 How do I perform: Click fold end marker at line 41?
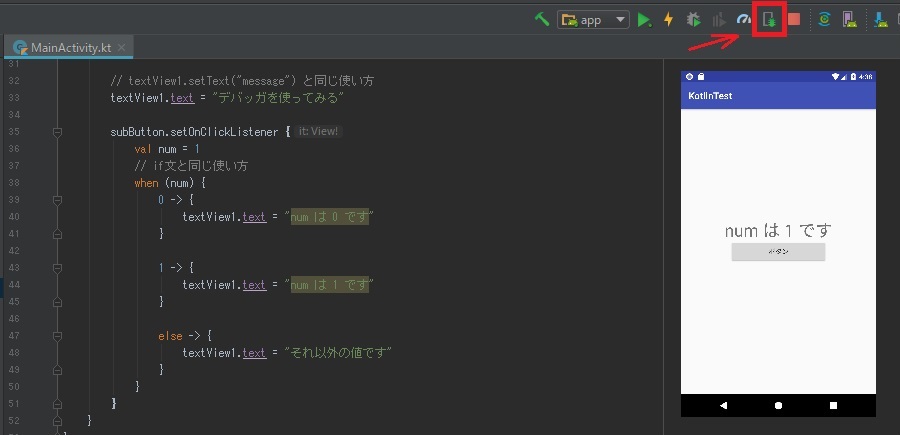click(x=57, y=234)
